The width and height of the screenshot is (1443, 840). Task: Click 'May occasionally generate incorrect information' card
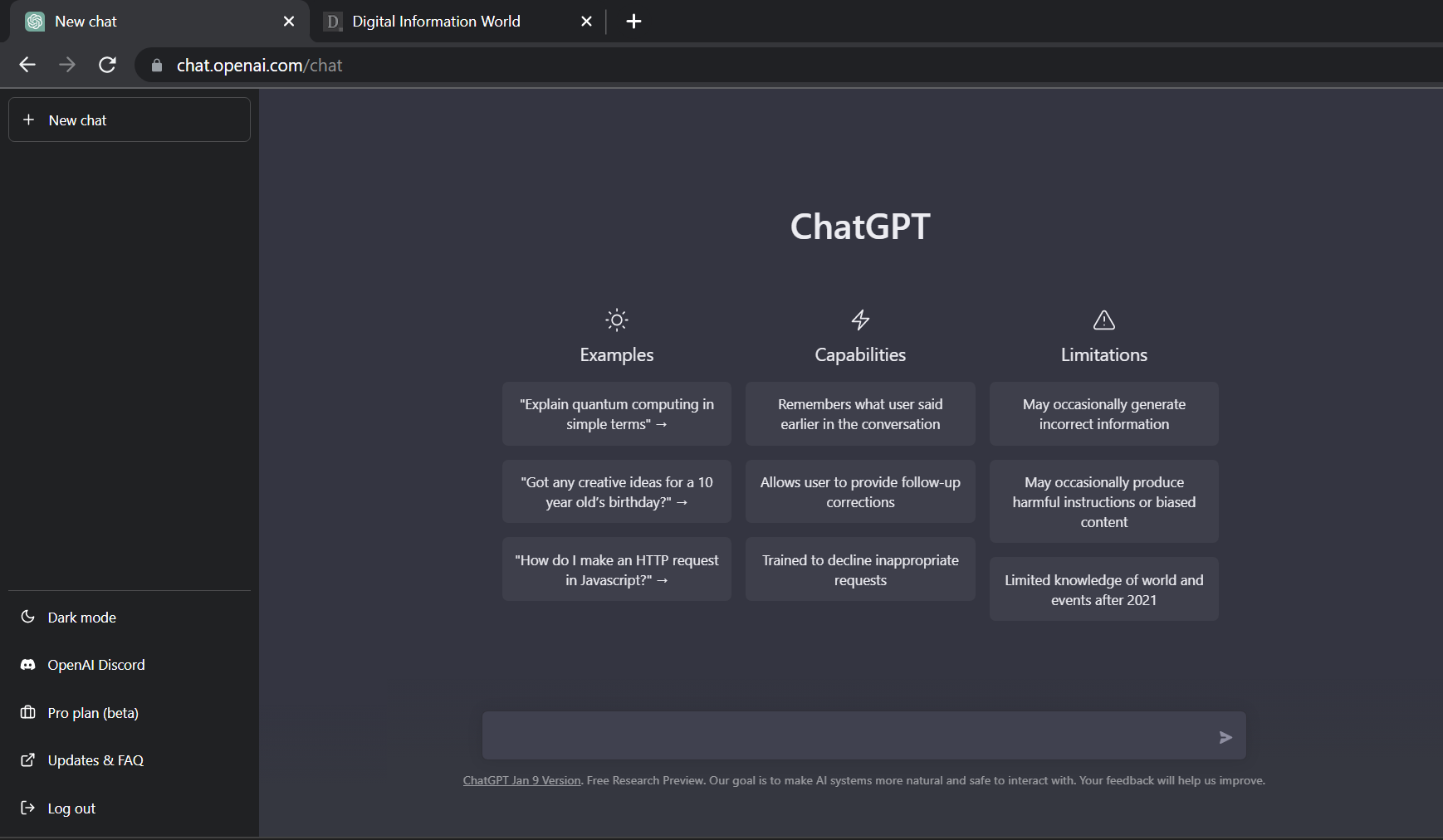point(1104,414)
